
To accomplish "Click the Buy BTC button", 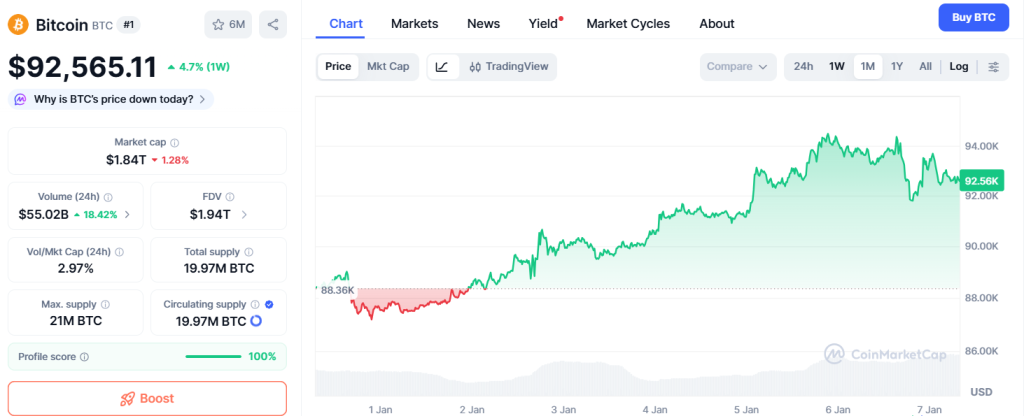I will point(972,18).
